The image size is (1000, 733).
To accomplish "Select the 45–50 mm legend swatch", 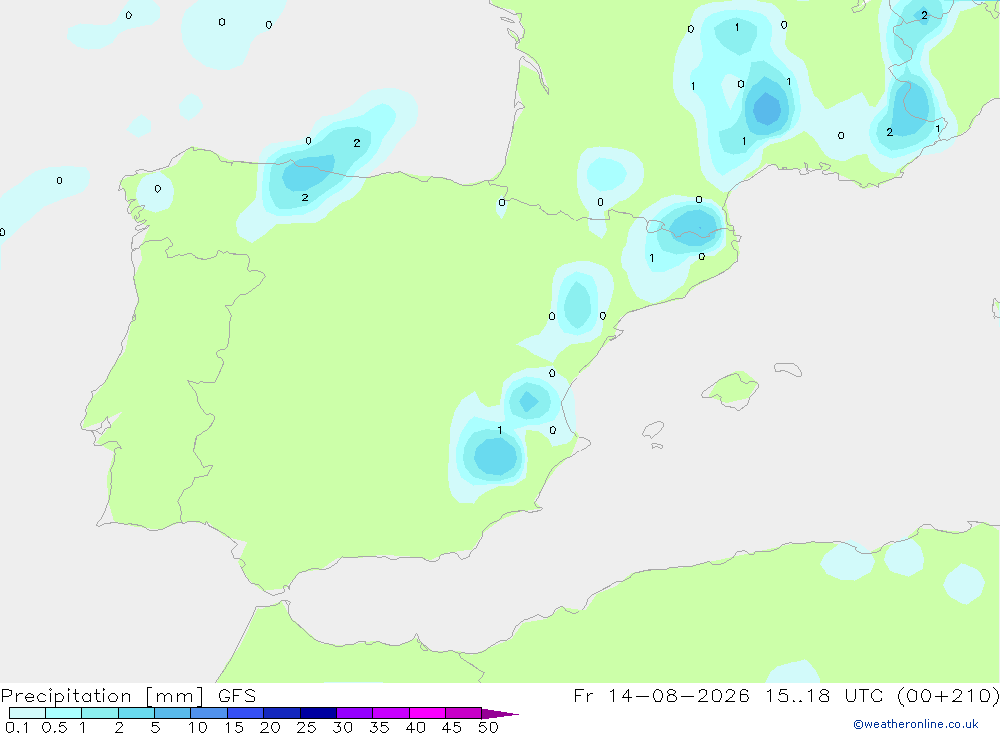I will (464, 713).
